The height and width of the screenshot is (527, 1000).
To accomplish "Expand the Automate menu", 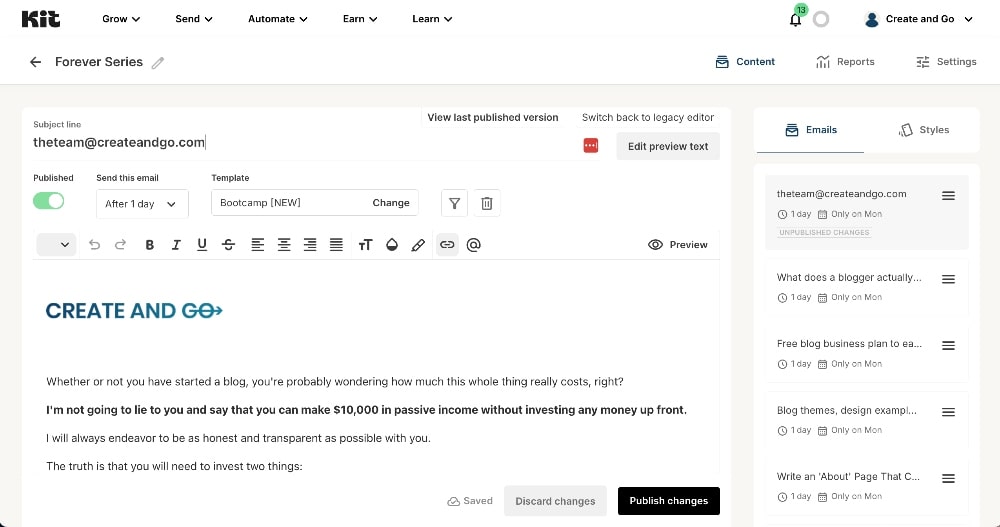I will [278, 19].
